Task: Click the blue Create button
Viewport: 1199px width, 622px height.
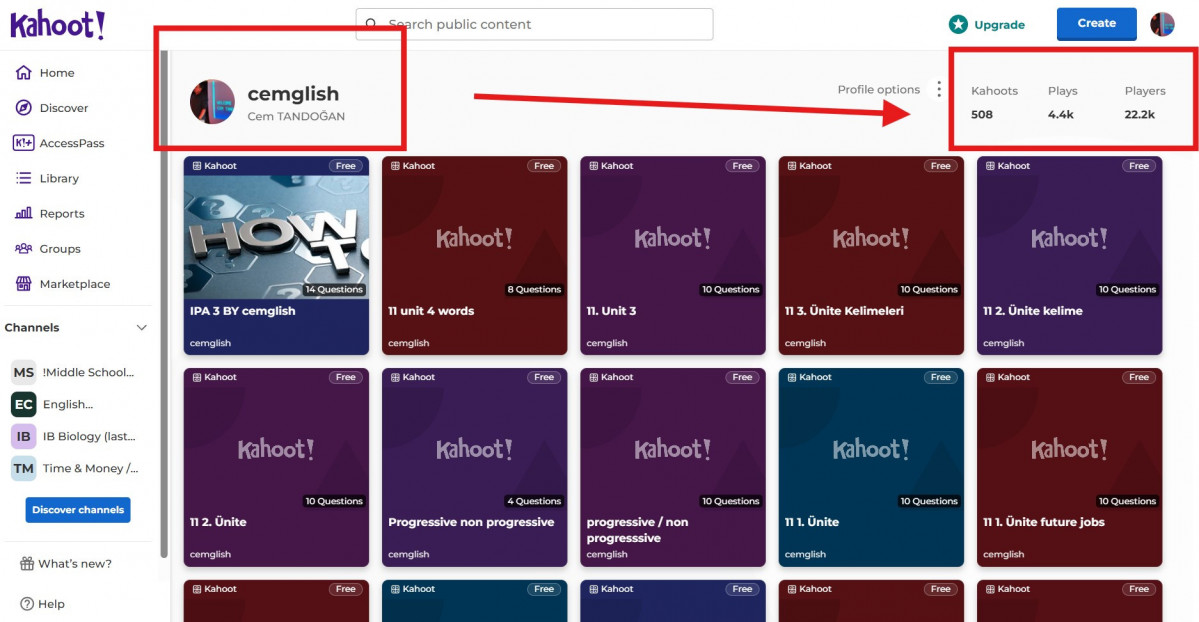Action: click(1096, 23)
